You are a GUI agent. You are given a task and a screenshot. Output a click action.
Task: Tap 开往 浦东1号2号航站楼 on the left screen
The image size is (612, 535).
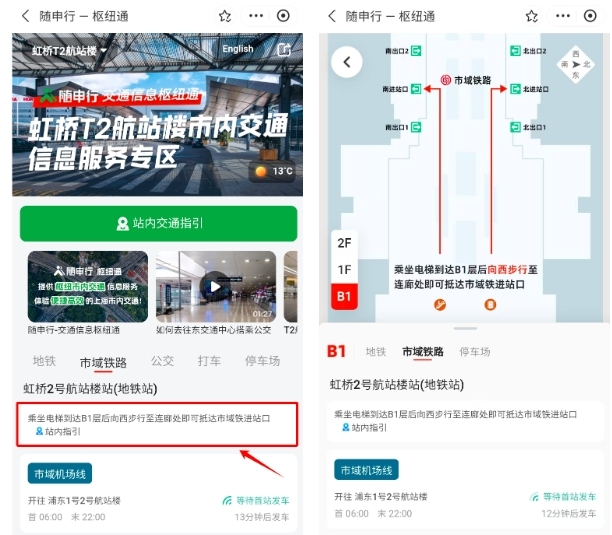click(x=74, y=500)
